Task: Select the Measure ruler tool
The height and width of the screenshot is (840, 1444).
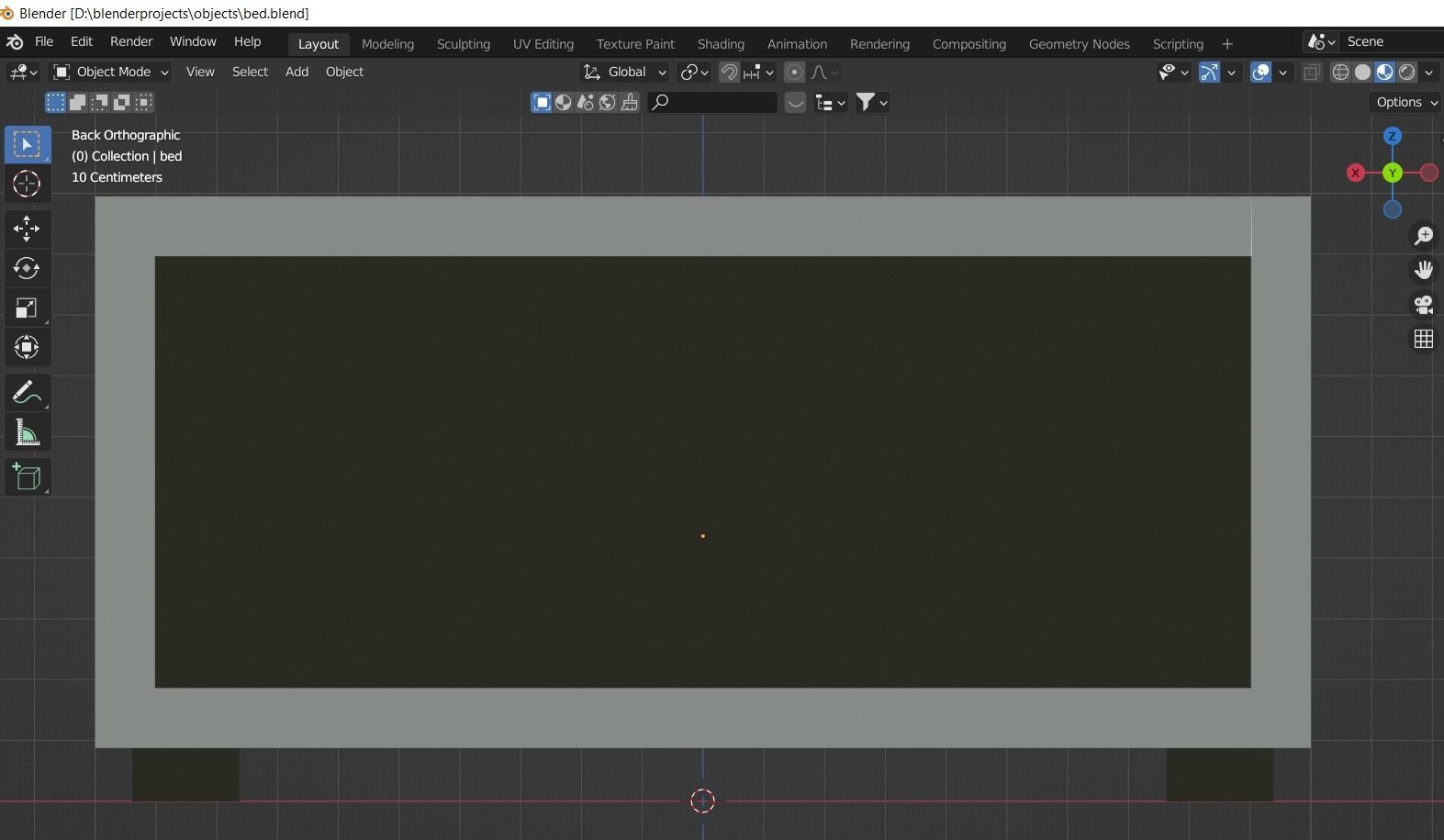Action: pyautogui.click(x=27, y=432)
